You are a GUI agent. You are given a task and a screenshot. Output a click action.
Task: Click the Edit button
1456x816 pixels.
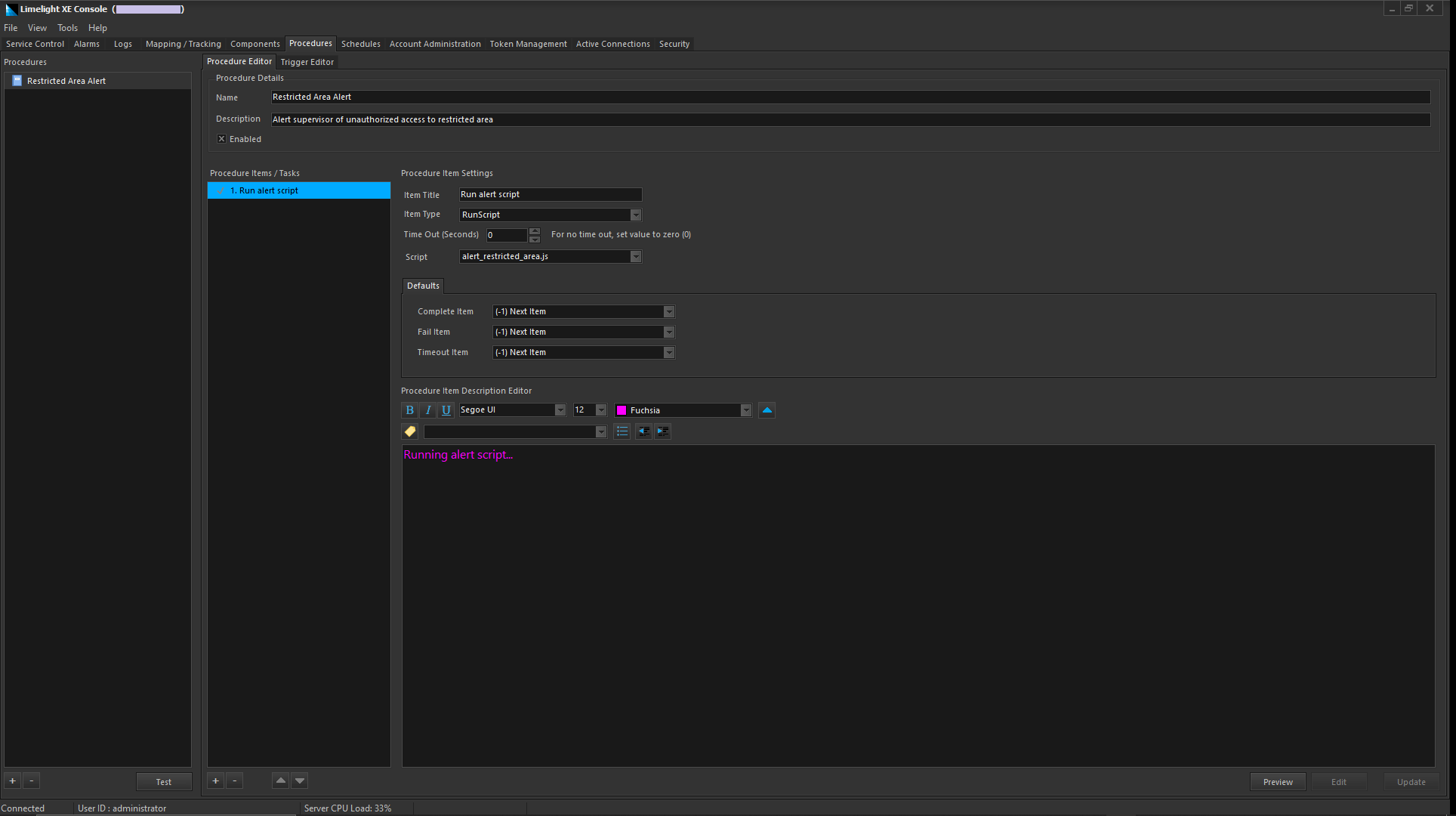(x=1339, y=782)
